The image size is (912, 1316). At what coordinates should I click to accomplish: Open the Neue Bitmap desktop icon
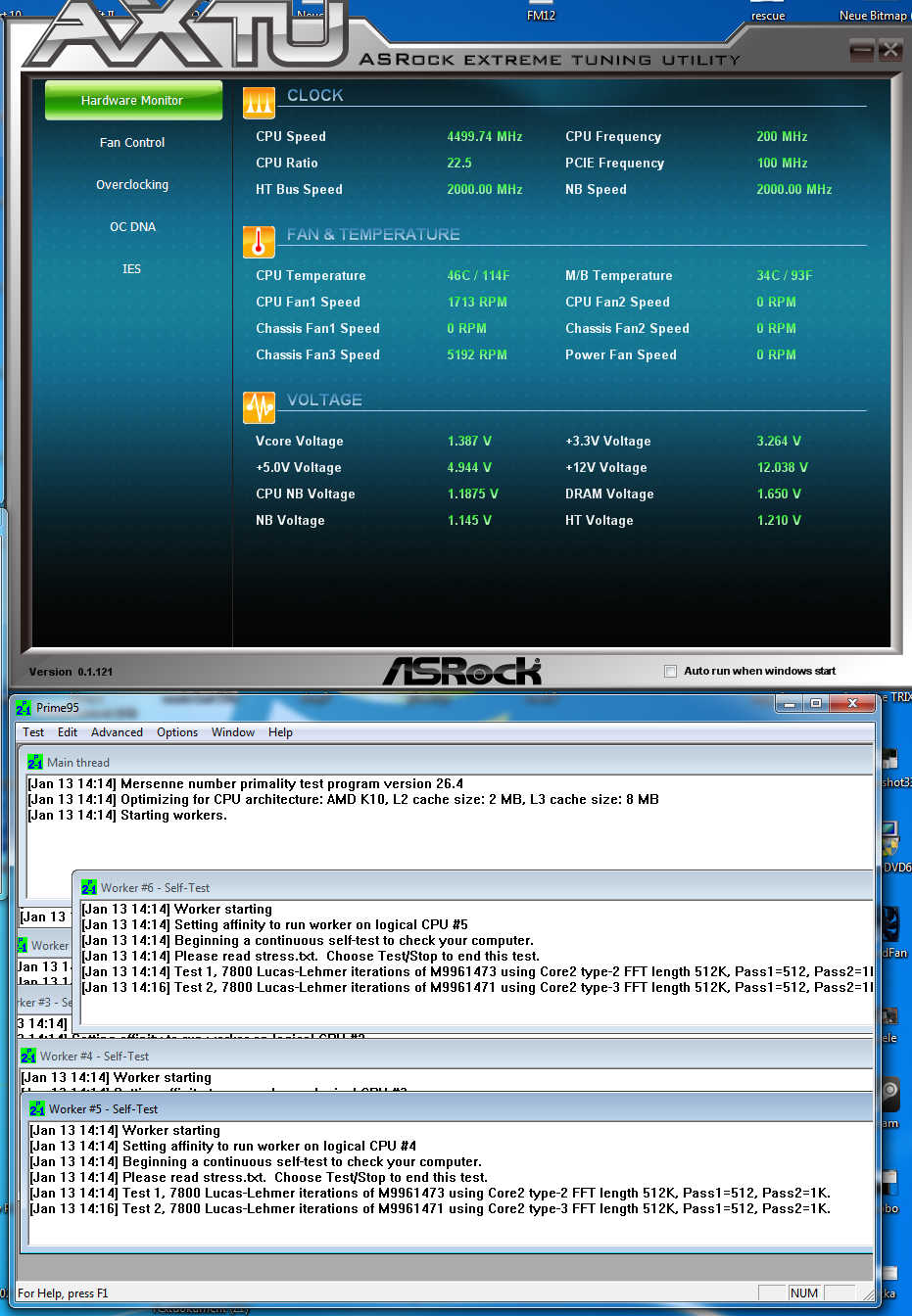[x=873, y=15]
